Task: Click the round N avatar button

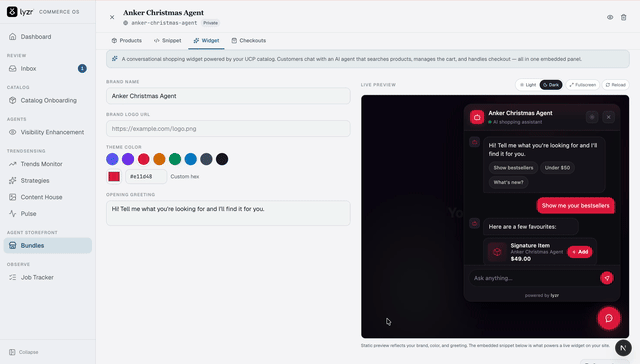Action: click(623, 348)
